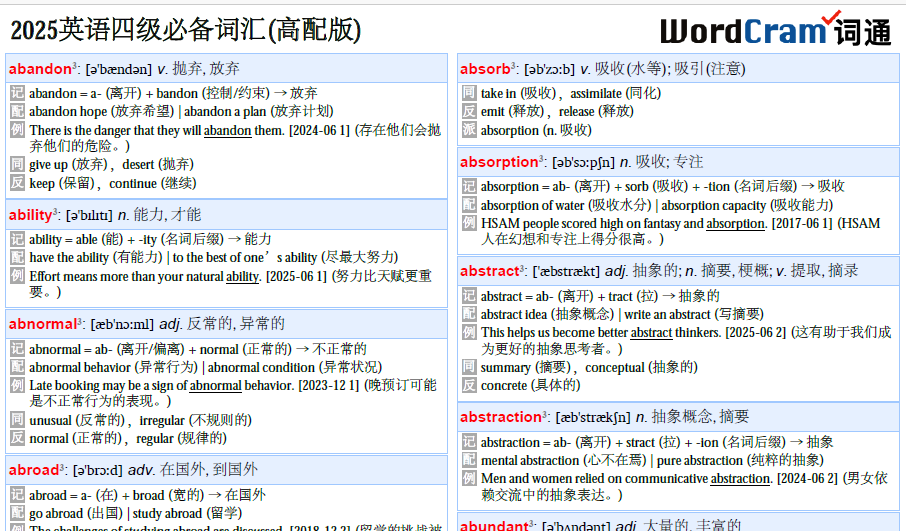Click underlined "abandon" in the example sentence
The image size is (906, 531).
pos(227,130)
